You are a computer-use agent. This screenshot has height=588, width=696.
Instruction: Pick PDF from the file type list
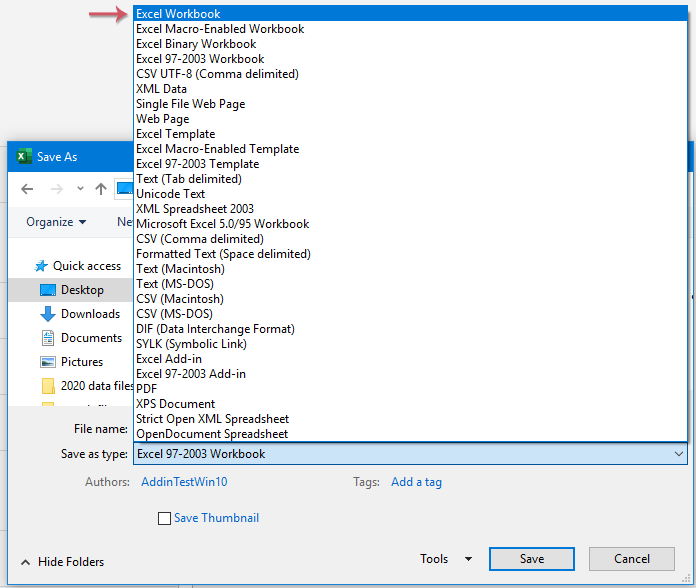[147, 389]
